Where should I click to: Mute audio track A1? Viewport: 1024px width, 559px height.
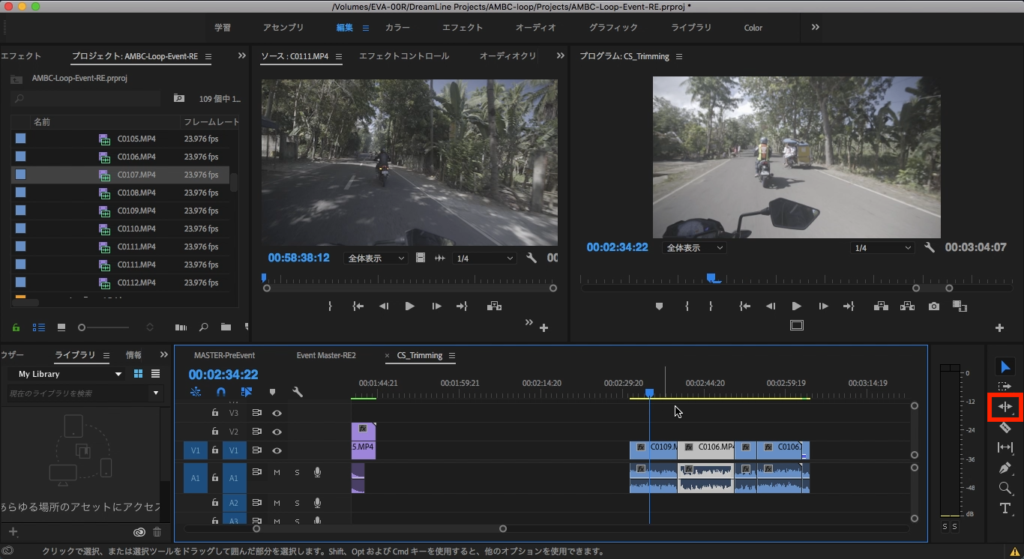[277, 472]
